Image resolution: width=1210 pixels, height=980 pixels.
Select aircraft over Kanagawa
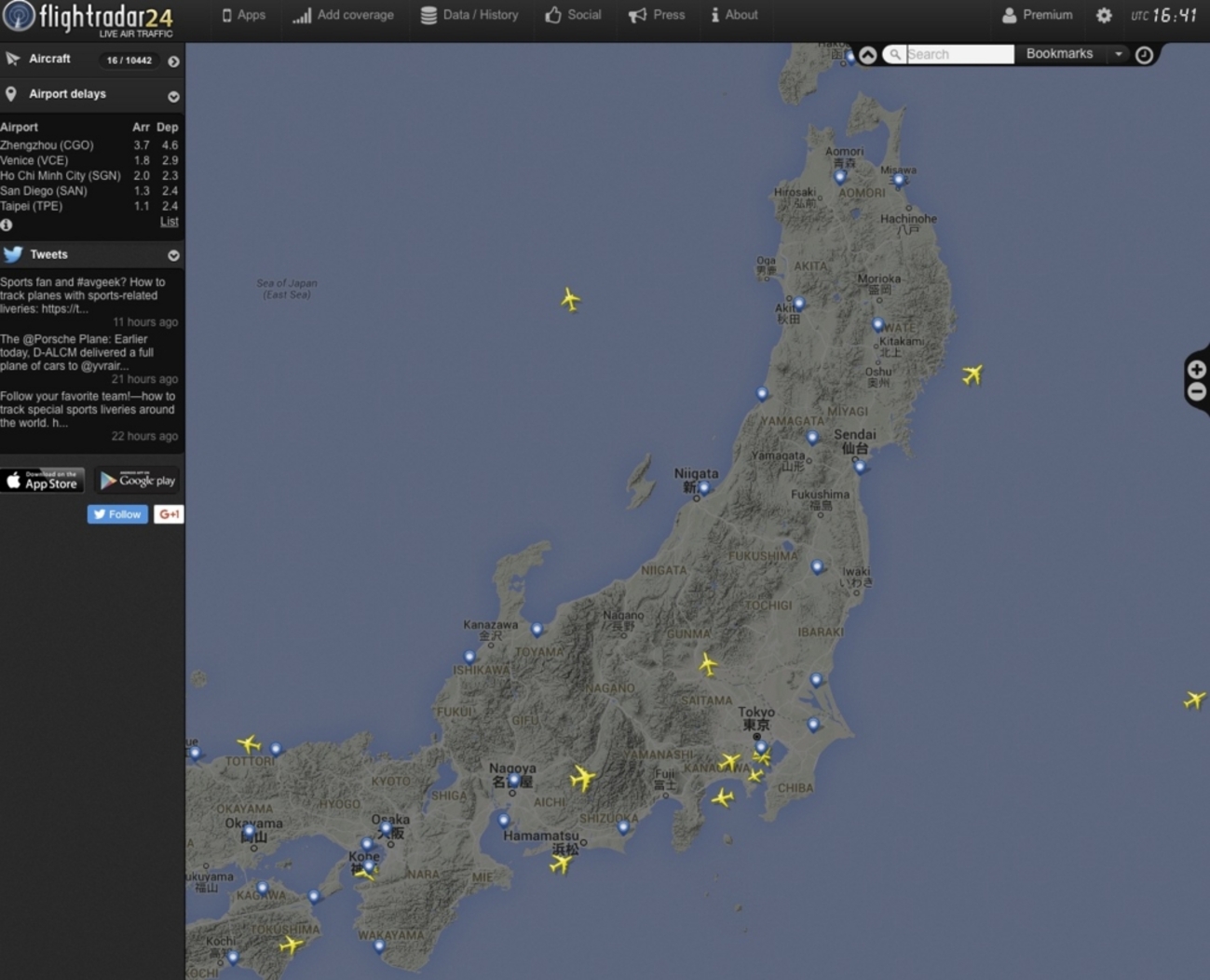(x=729, y=762)
